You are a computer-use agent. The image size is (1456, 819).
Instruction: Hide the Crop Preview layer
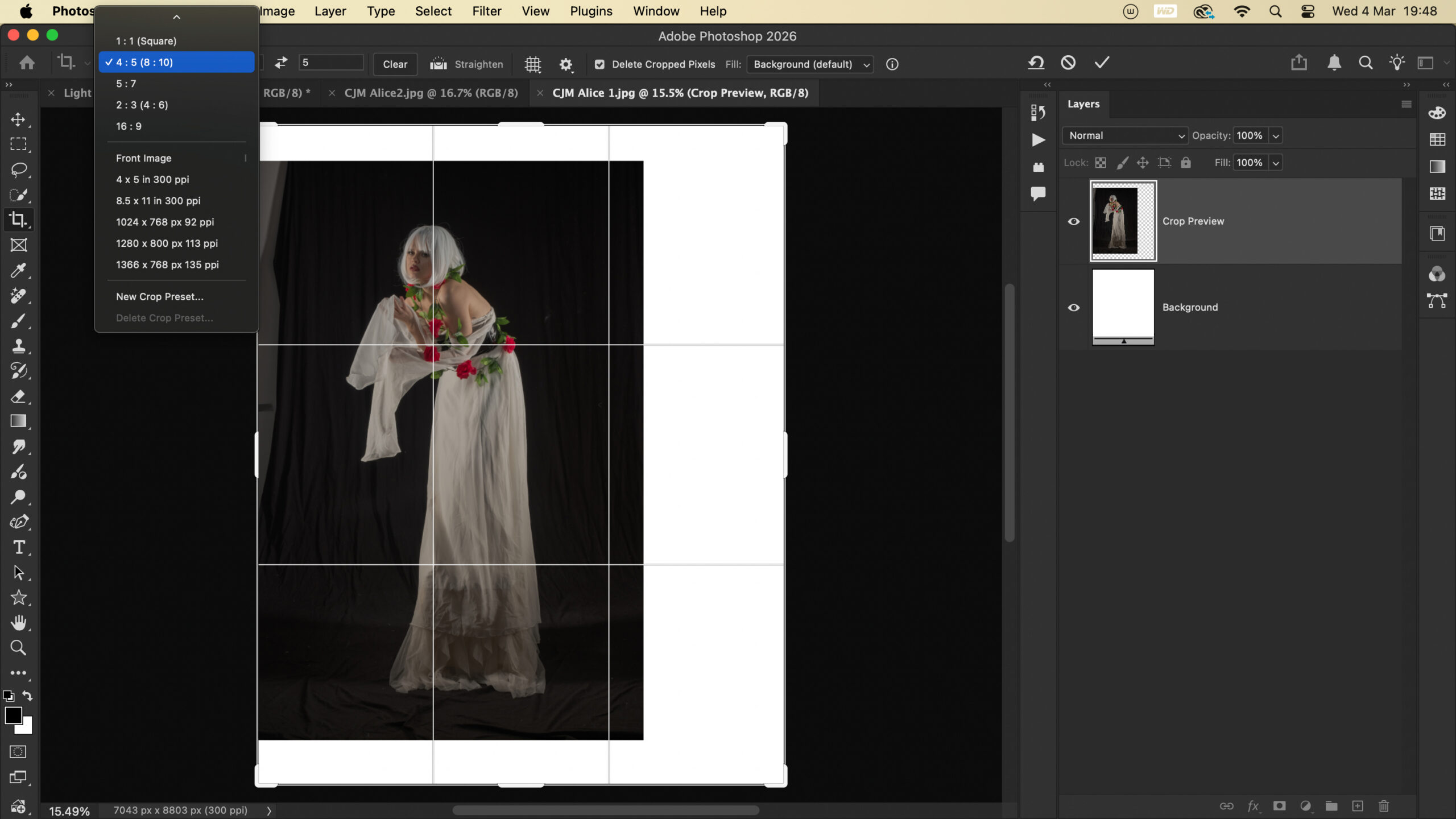pos(1073,221)
